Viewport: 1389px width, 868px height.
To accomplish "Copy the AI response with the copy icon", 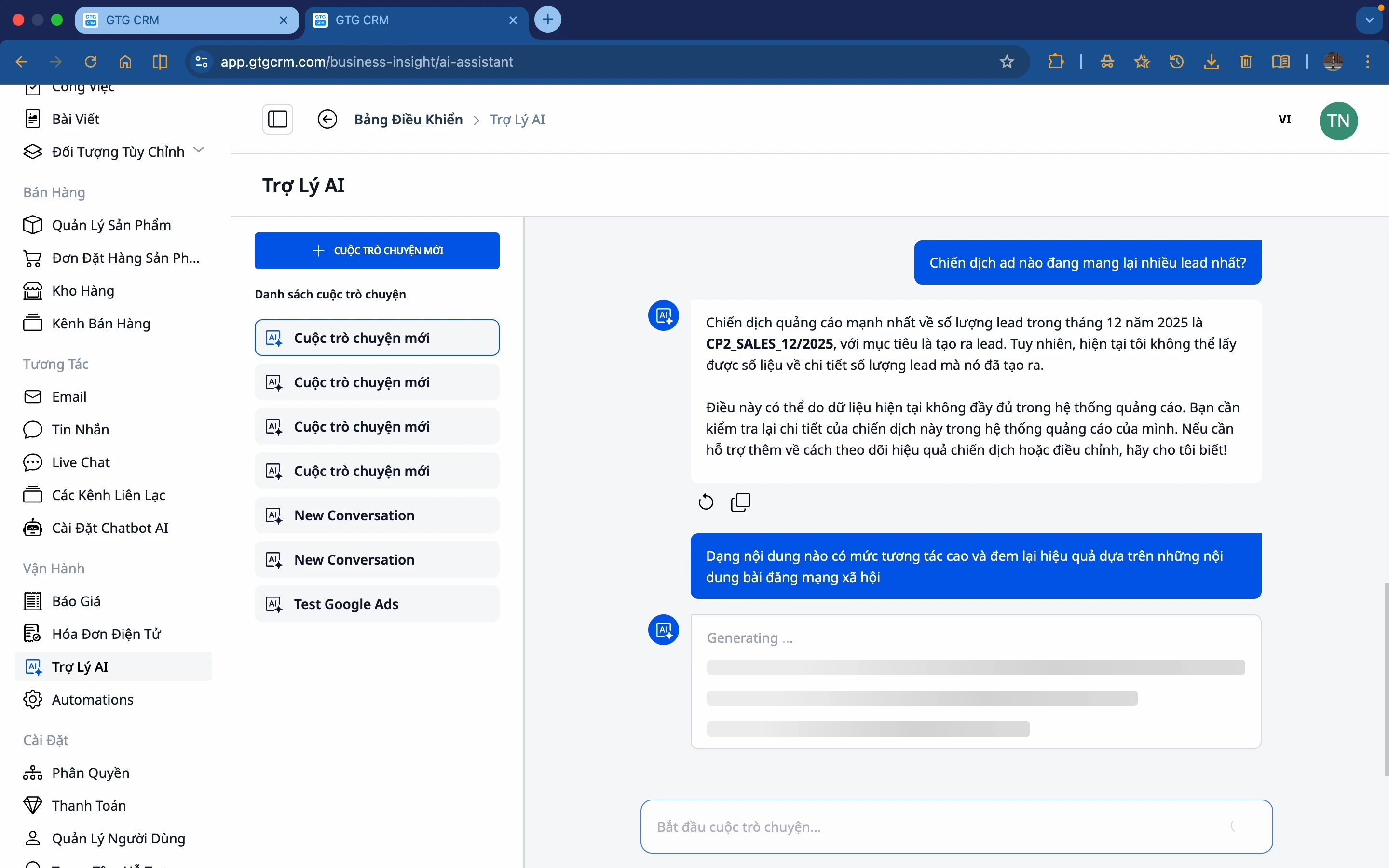I will tap(740, 502).
